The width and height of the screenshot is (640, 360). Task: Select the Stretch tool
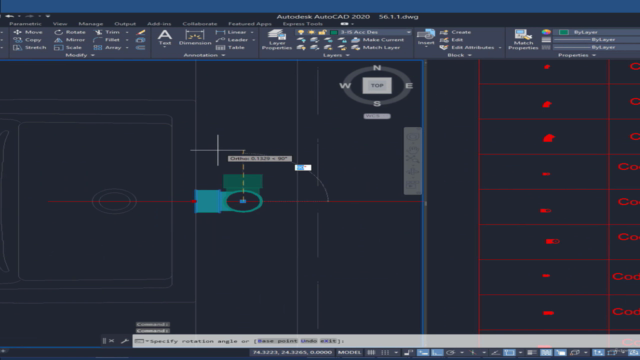(29, 47)
